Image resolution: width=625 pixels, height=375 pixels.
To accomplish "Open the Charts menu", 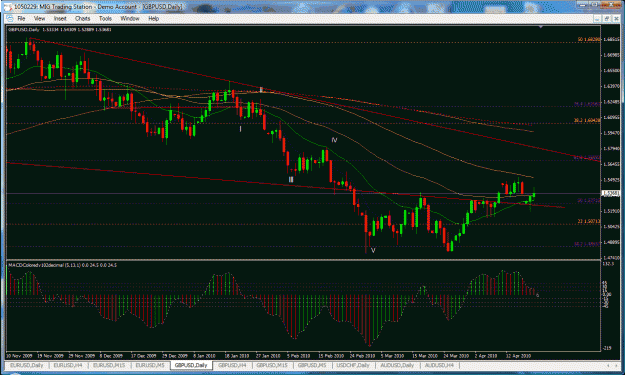I will (x=83, y=19).
